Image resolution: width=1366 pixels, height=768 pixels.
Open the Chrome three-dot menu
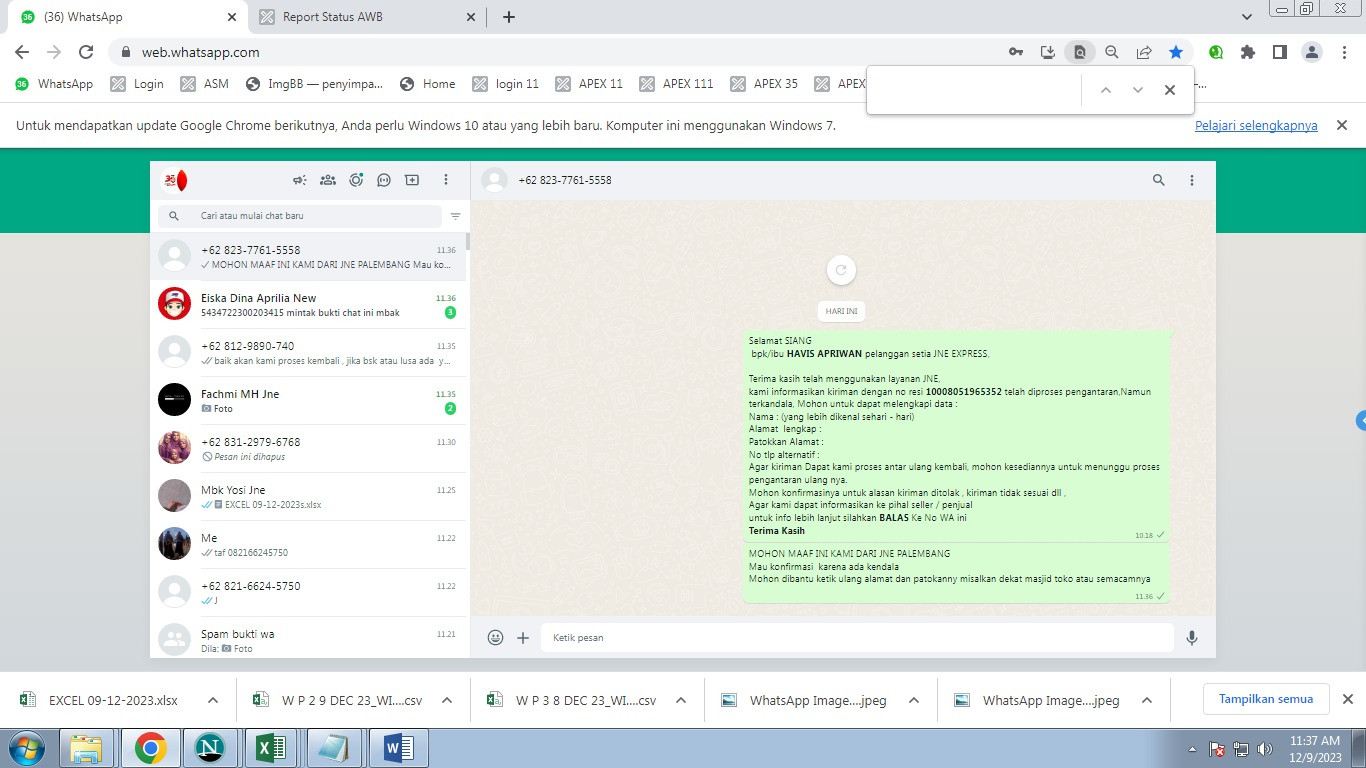1345,52
